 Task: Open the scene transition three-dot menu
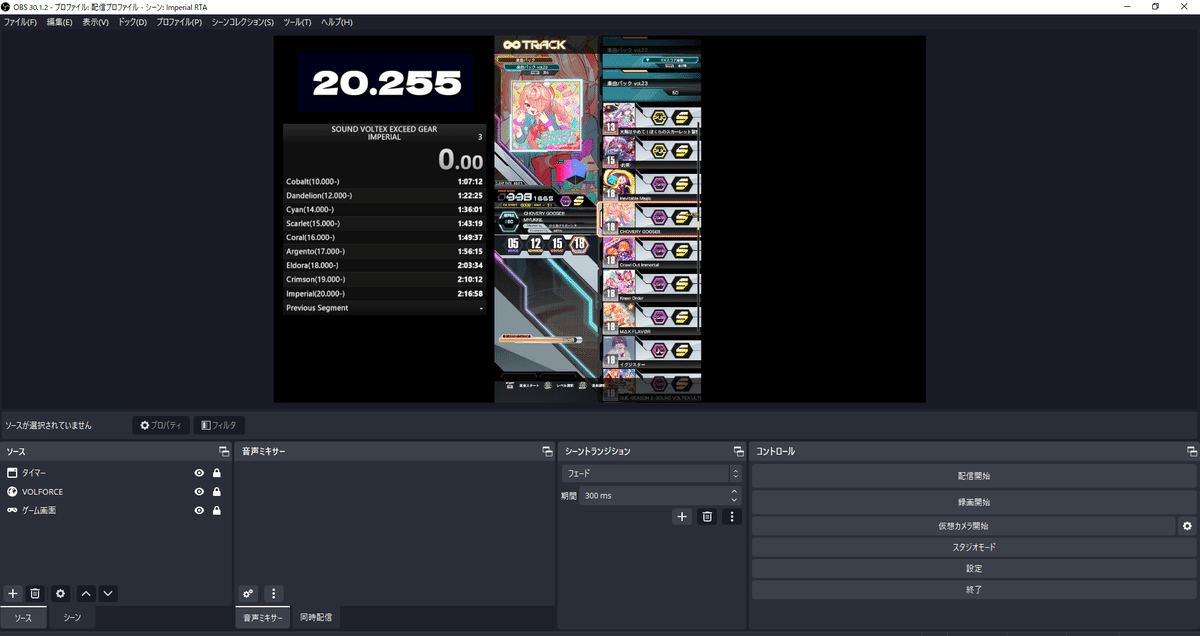tap(733, 516)
